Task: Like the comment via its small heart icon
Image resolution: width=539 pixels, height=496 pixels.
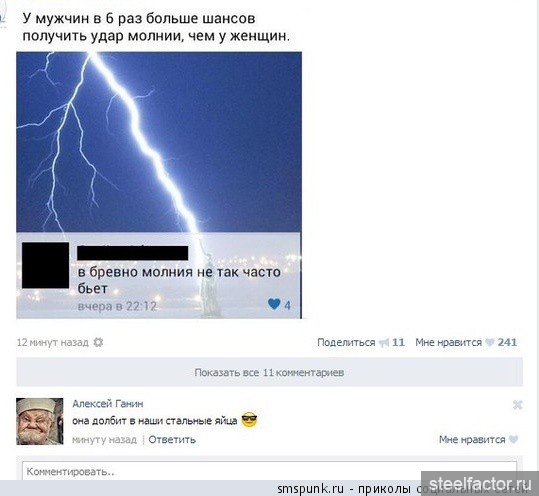Action: pyautogui.click(x=513, y=439)
